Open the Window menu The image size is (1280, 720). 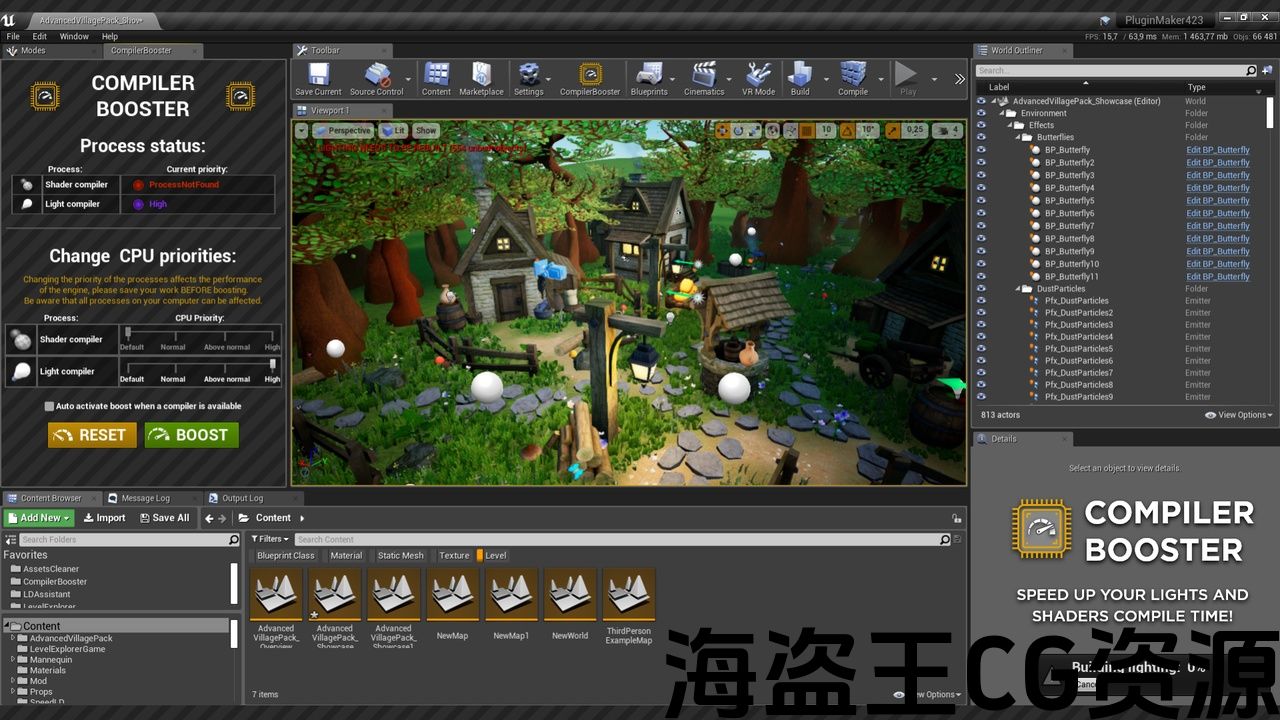[x=74, y=36]
